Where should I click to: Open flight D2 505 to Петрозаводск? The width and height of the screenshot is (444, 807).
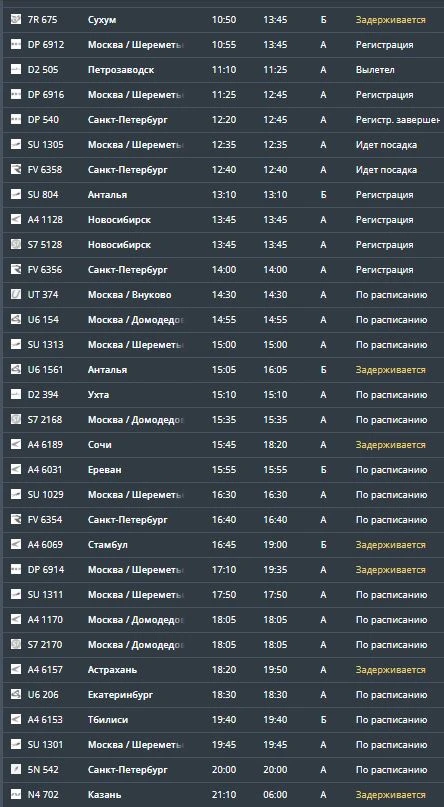(x=223, y=69)
